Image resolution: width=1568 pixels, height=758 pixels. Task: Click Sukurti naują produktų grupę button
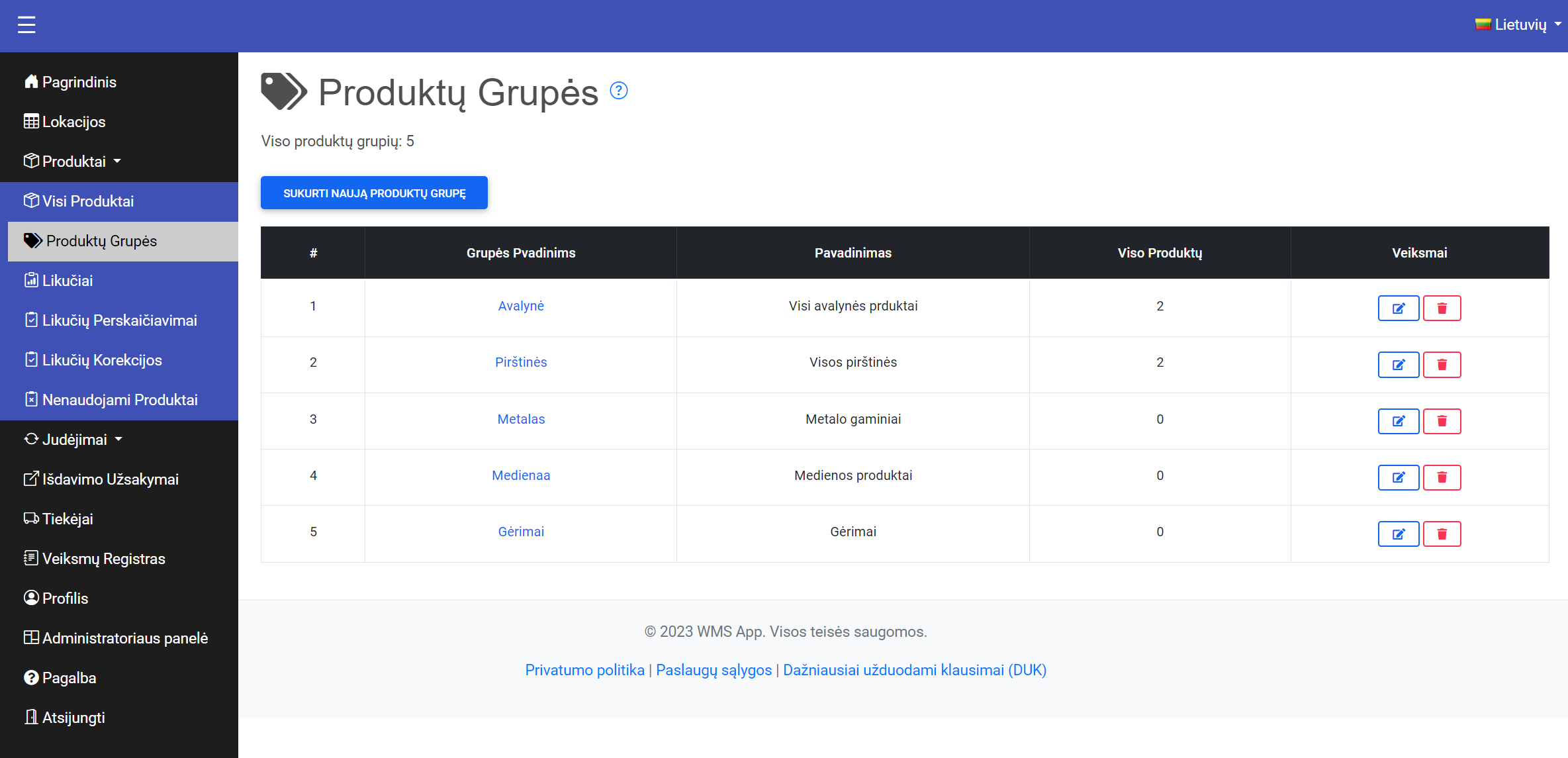pos(374,193)
